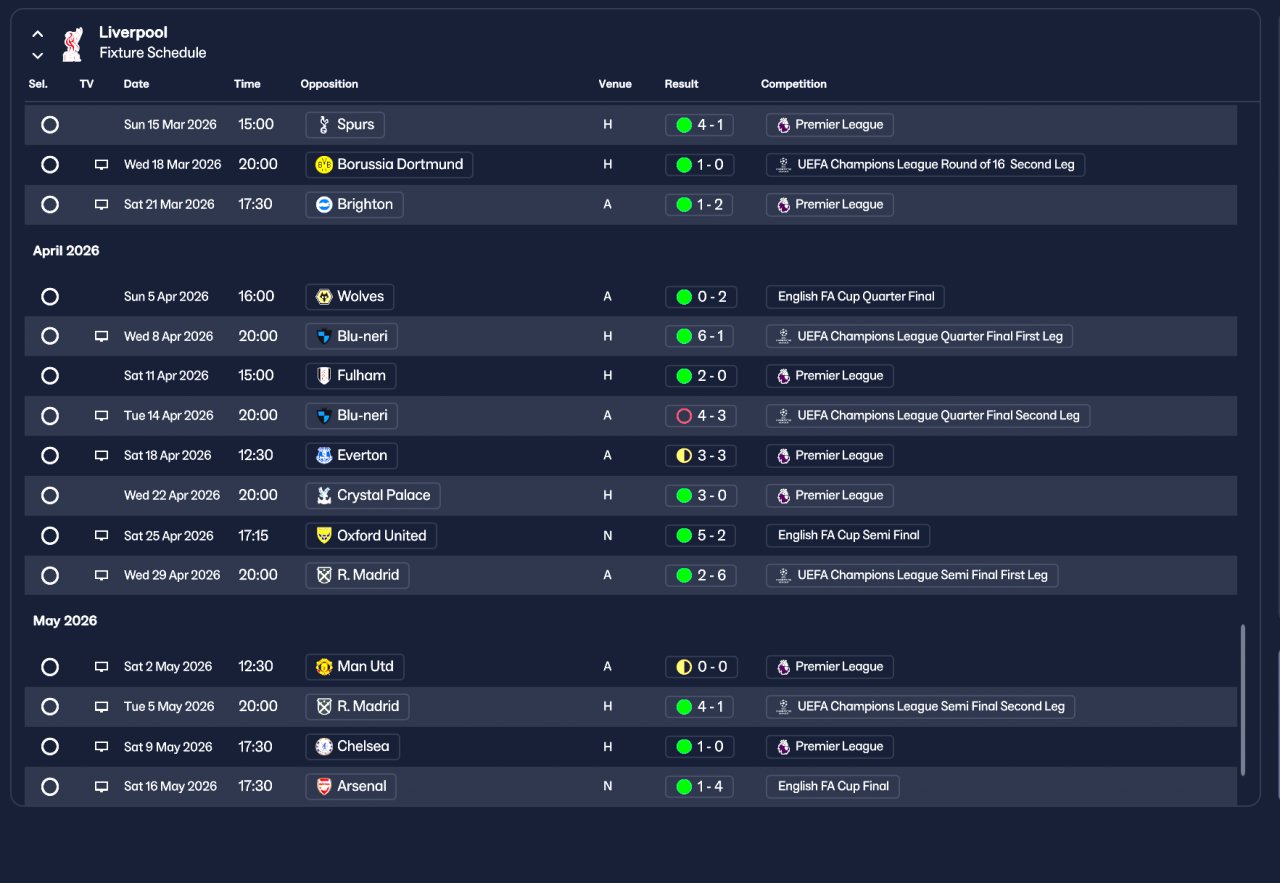This screenshot has height=883, width=1280.
Task: Sort by the Result column header
Action: pos(681,84)
